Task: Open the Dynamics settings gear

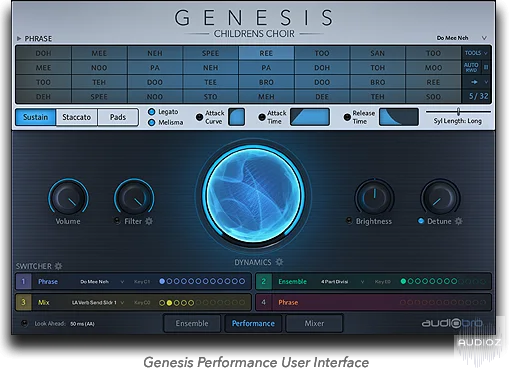Action: click(279, 262)
